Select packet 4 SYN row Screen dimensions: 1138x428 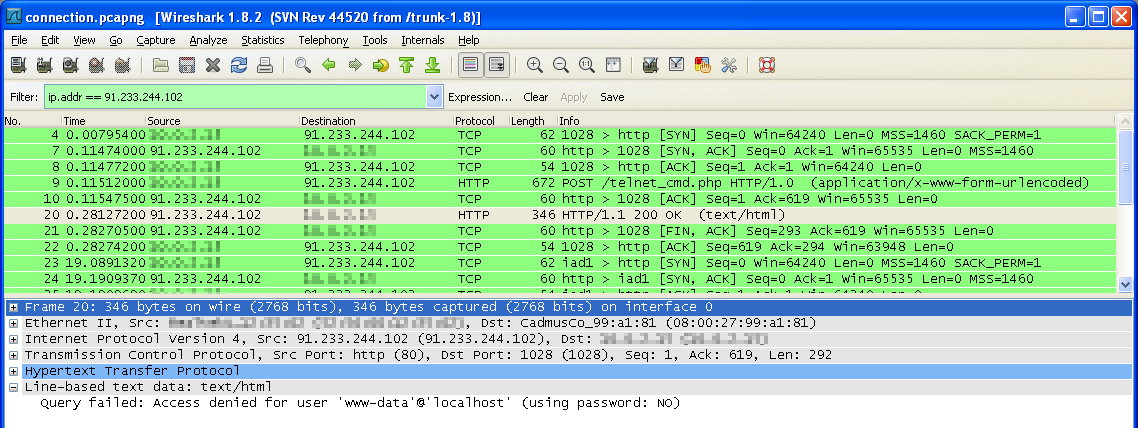[x=560, y=135]
